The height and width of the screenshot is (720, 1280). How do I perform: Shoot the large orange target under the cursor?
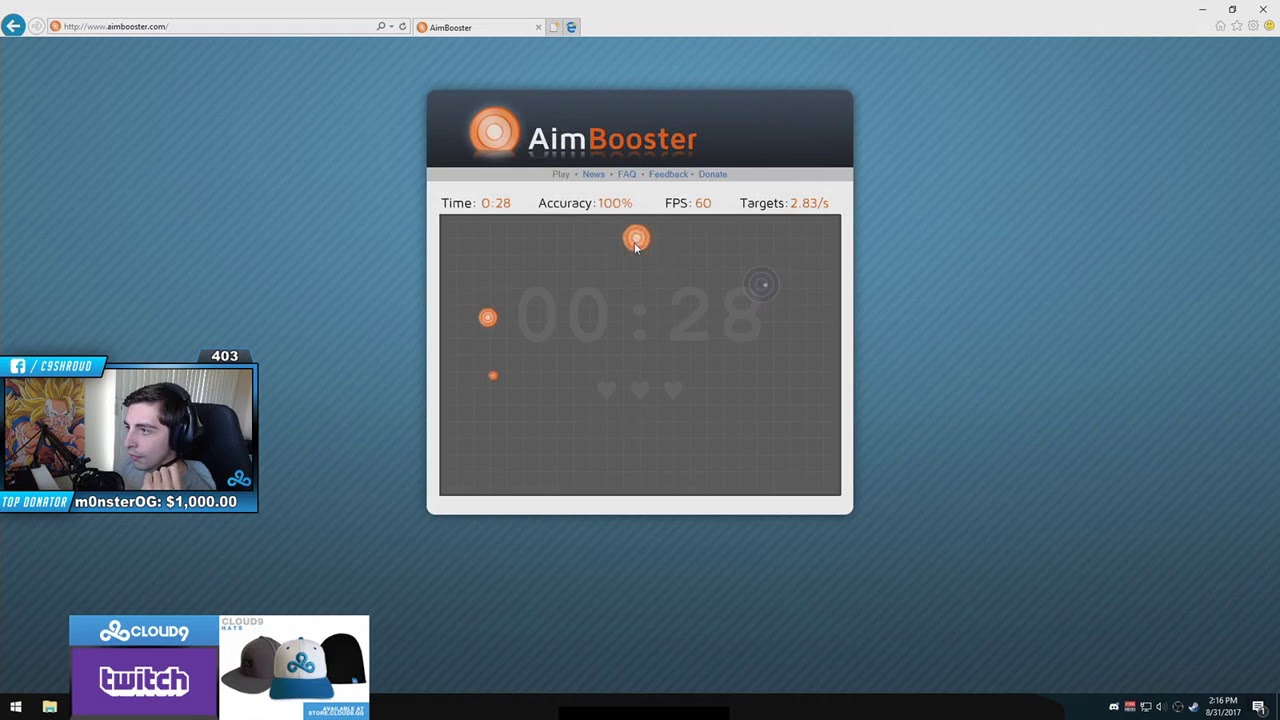point(636,238)
